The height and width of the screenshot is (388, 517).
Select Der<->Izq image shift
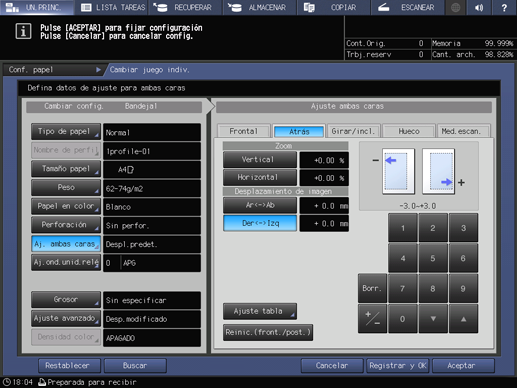coord(260,223)
